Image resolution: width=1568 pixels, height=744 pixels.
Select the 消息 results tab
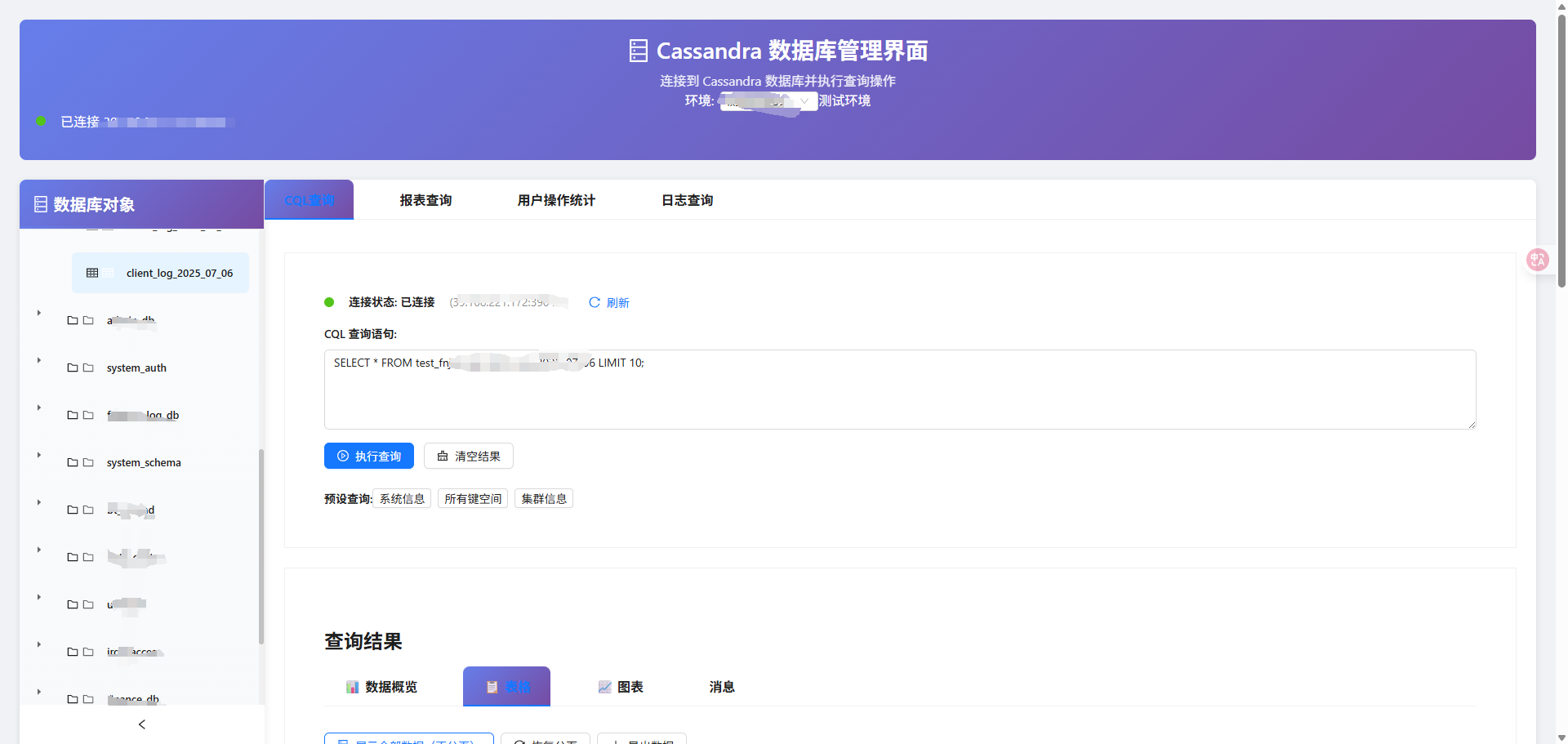click(722, 687)
